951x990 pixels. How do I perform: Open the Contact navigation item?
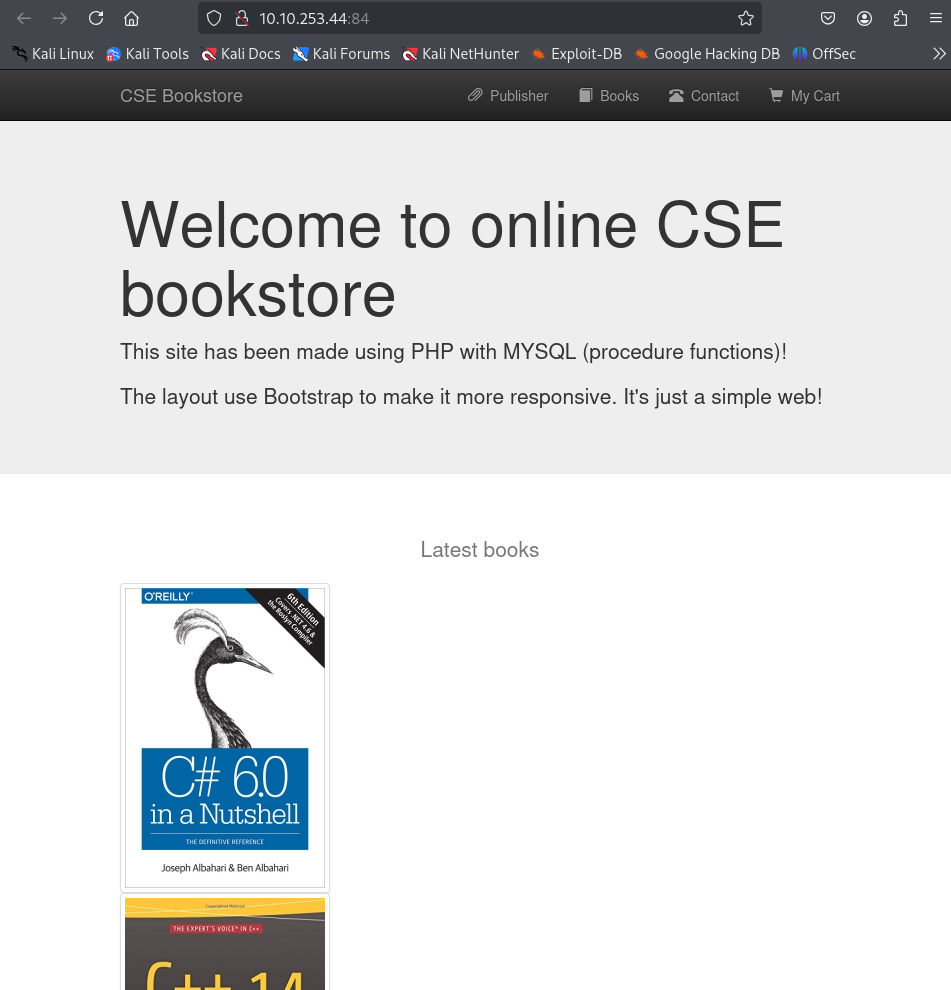703,96
